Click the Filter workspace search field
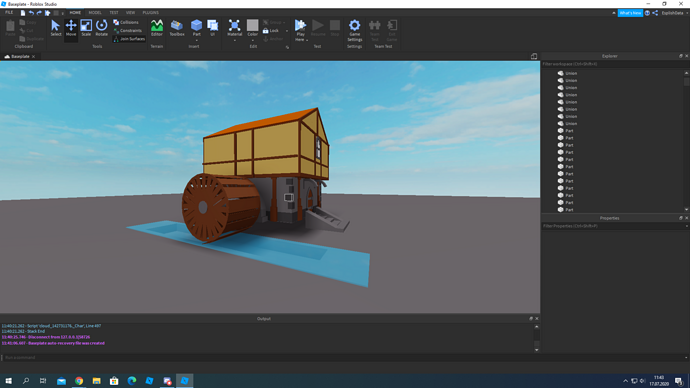Screen dimensions: 690x388 coord(615,64)
